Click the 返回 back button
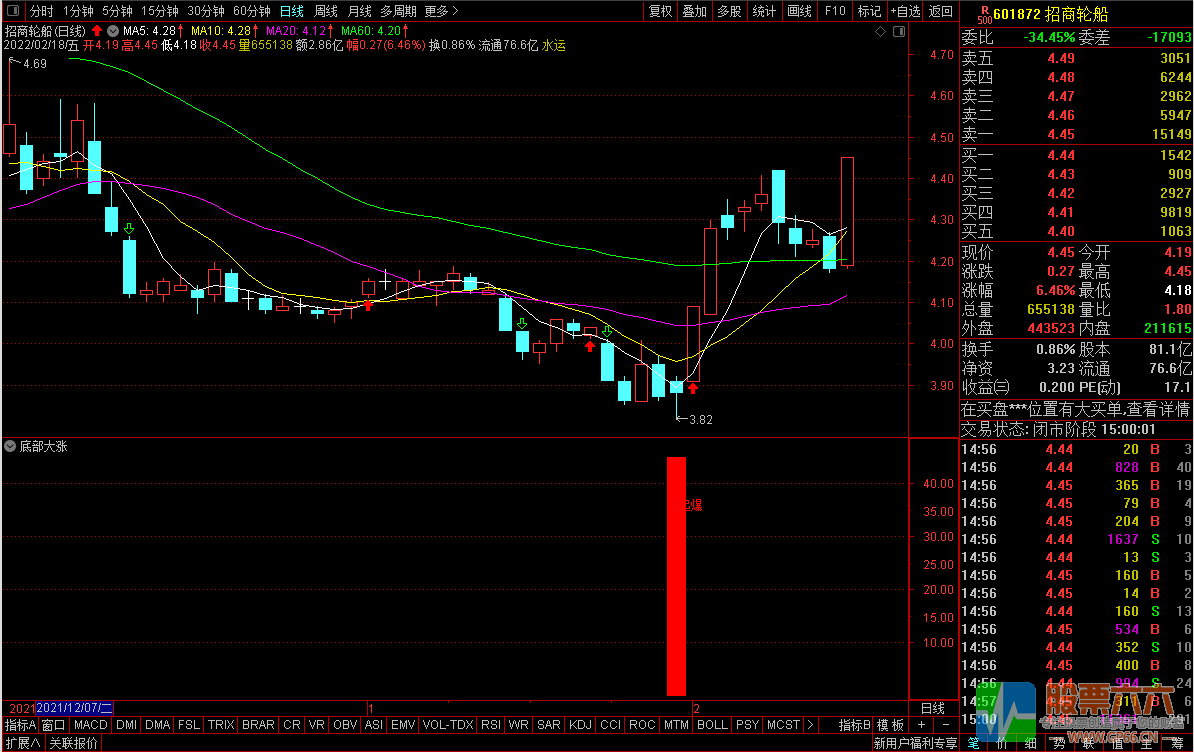This screenshot has height=752, width=1194. [940, 11]
